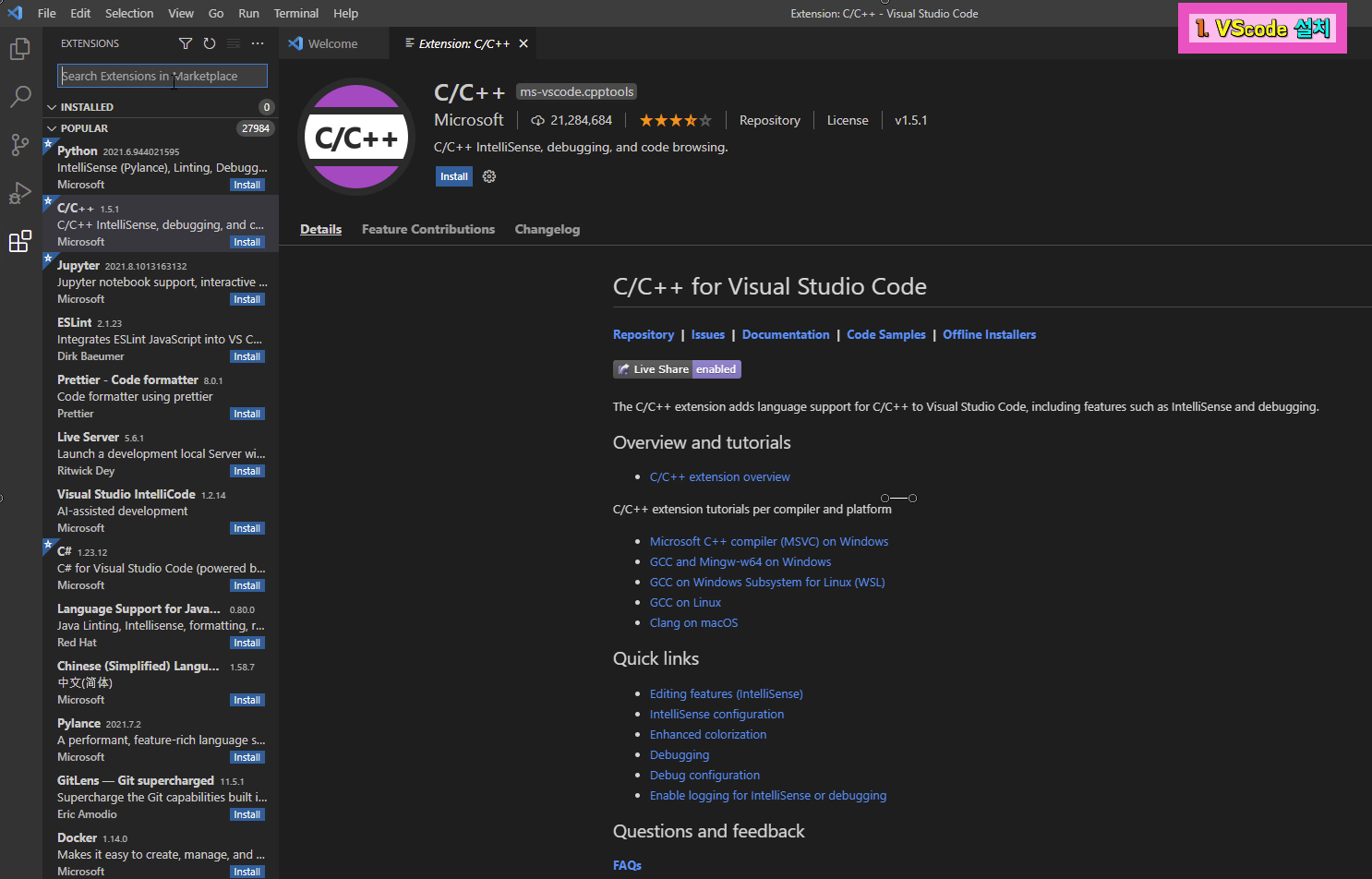Collapse the POPULAR section

pos(52,128)
